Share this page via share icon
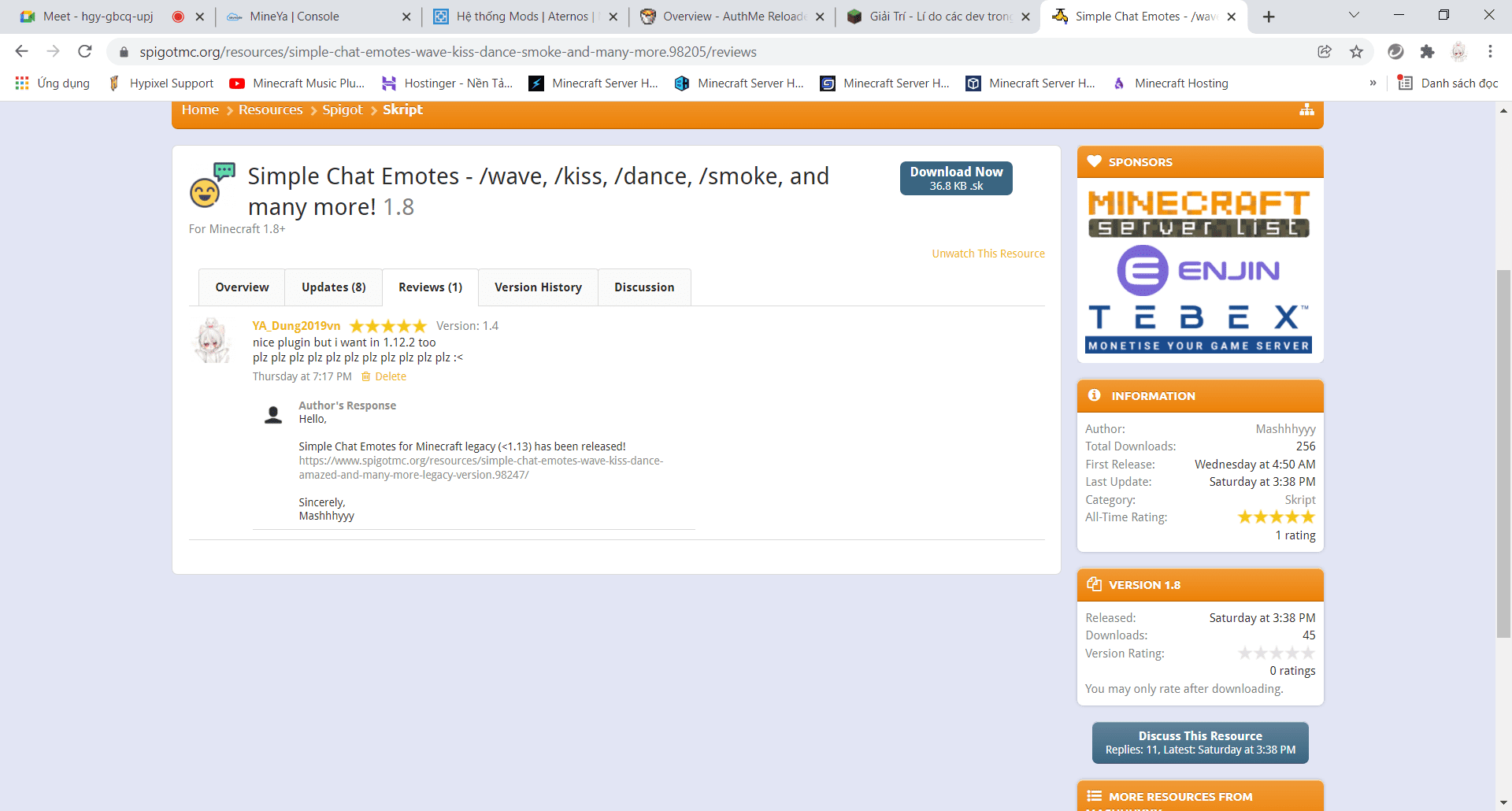Screen dimensions: 1512x811 1325,51
